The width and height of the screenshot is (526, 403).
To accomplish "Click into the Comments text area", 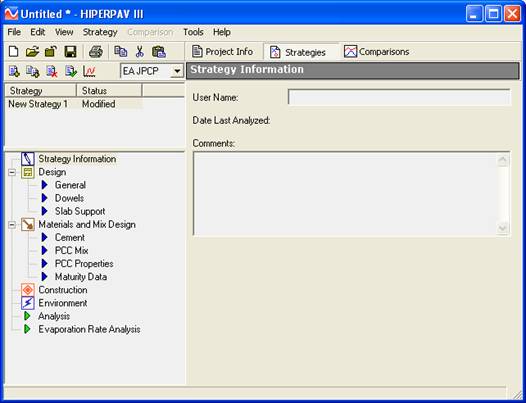I will (x=346, y=194).
